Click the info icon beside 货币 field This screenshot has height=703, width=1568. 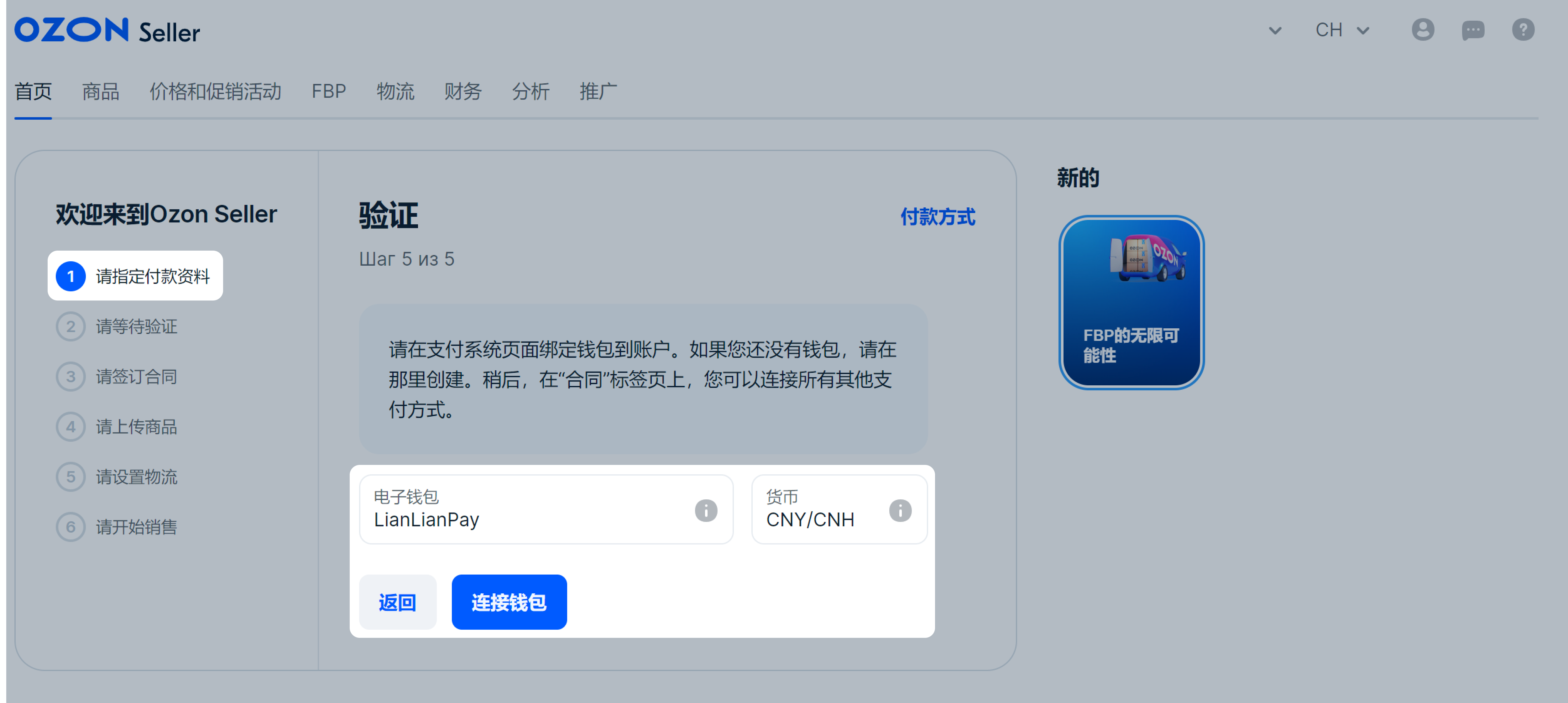click(900, 511)
